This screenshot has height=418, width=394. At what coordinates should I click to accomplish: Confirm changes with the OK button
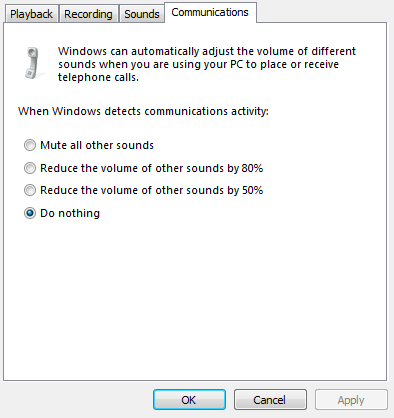[189, 400]
